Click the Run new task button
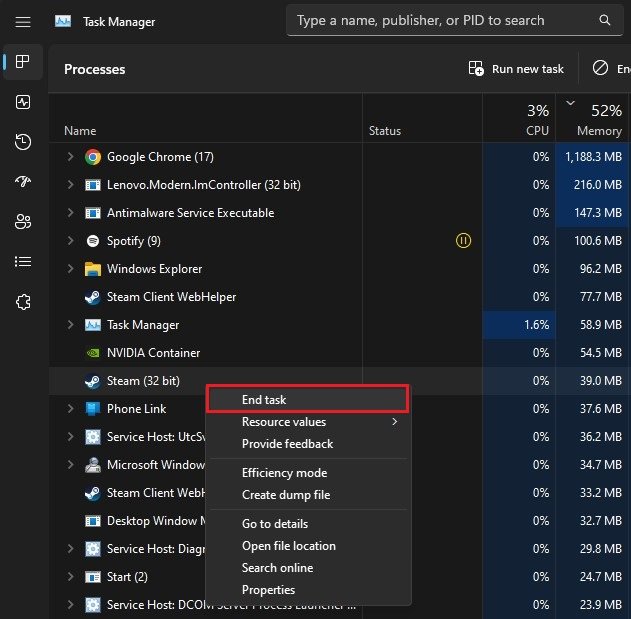631x619 pixels. click(x=516, y=69)
